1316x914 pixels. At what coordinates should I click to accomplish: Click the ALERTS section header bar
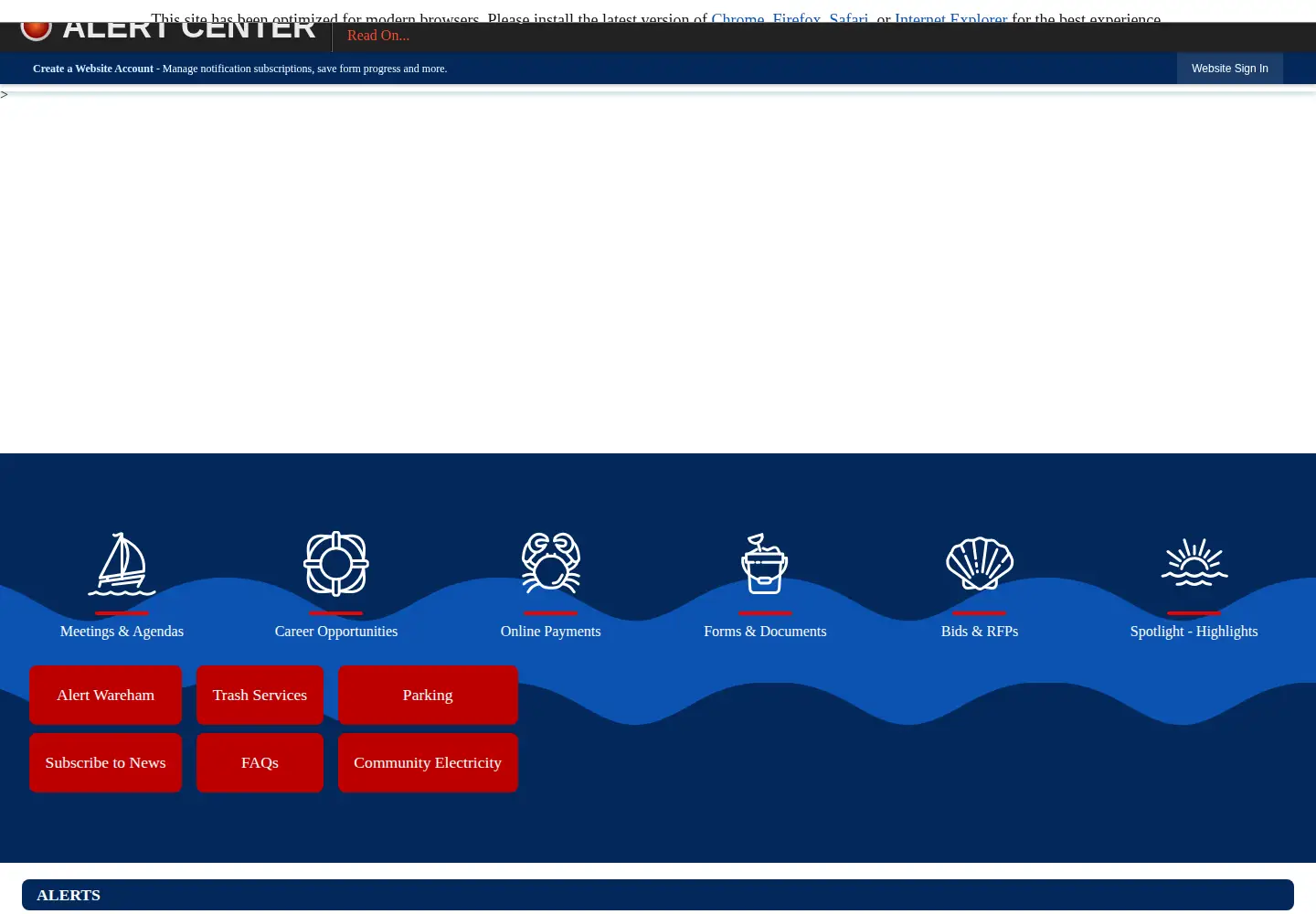tap(658, 895)
